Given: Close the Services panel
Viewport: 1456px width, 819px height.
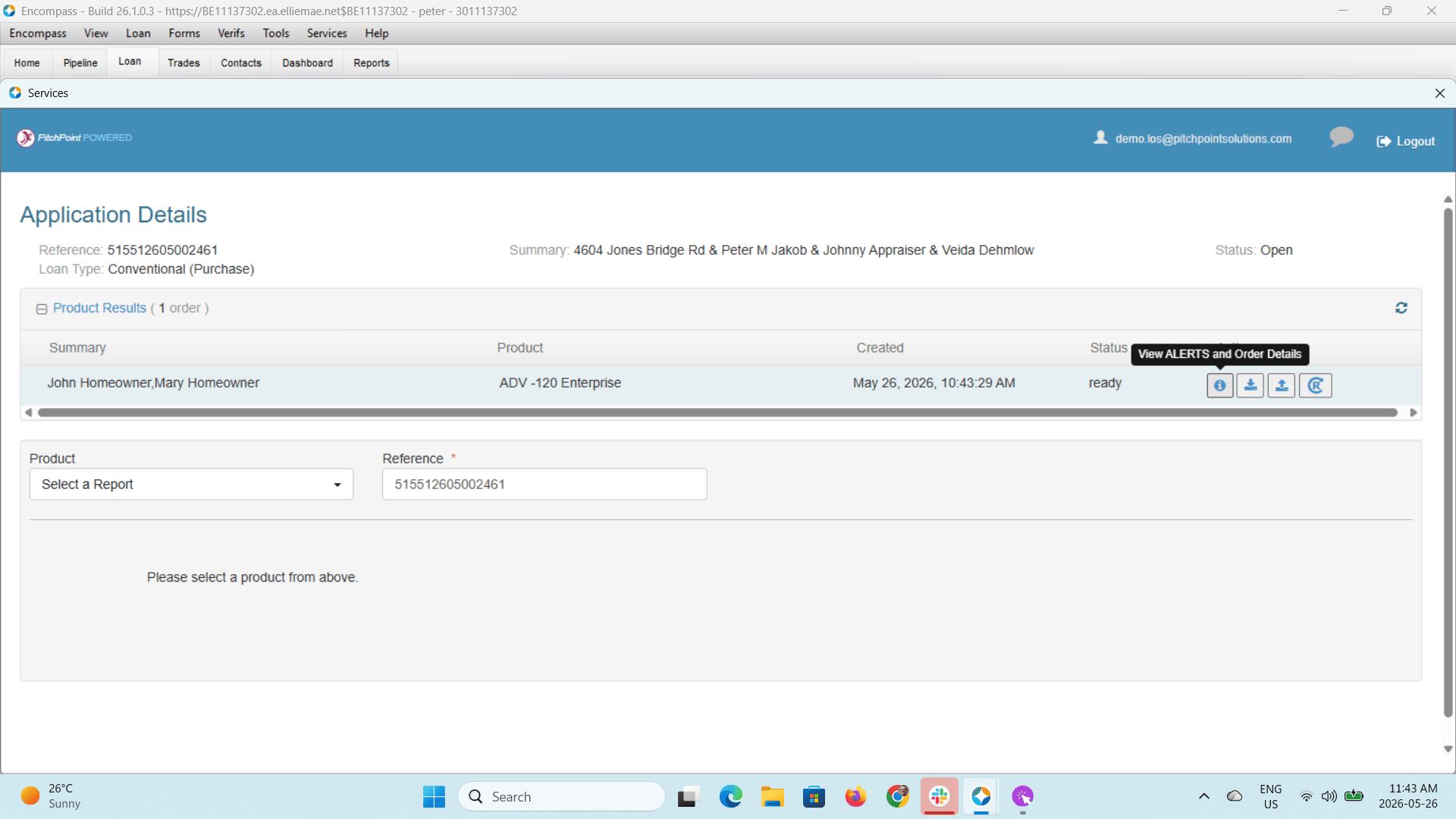Looking at the screenshot, I should tap(1440, 93).
